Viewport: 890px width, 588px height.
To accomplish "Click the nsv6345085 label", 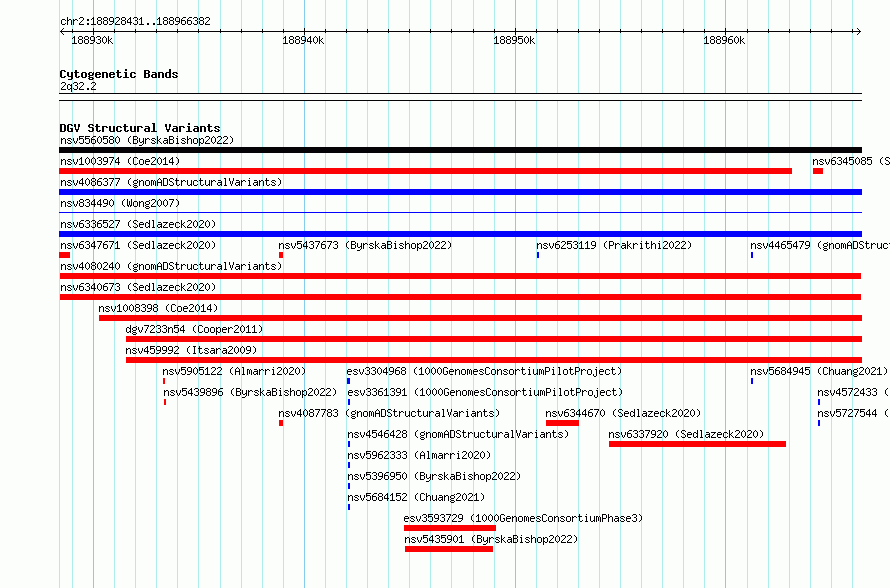I will [851, 161].
